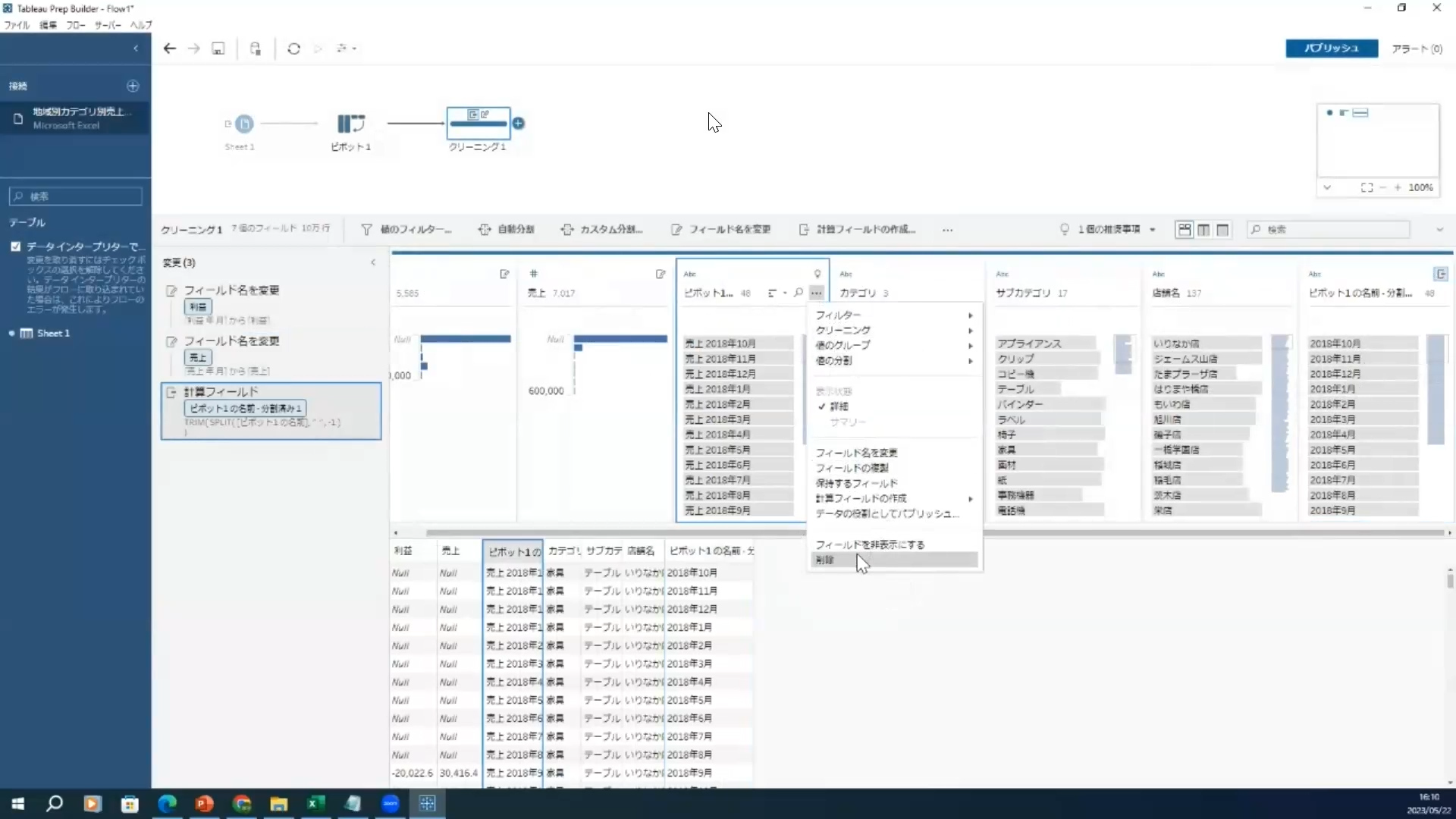Click the number type icon of 売上
The width and height of the screenshot is (1456, 819).
[534, 274]
